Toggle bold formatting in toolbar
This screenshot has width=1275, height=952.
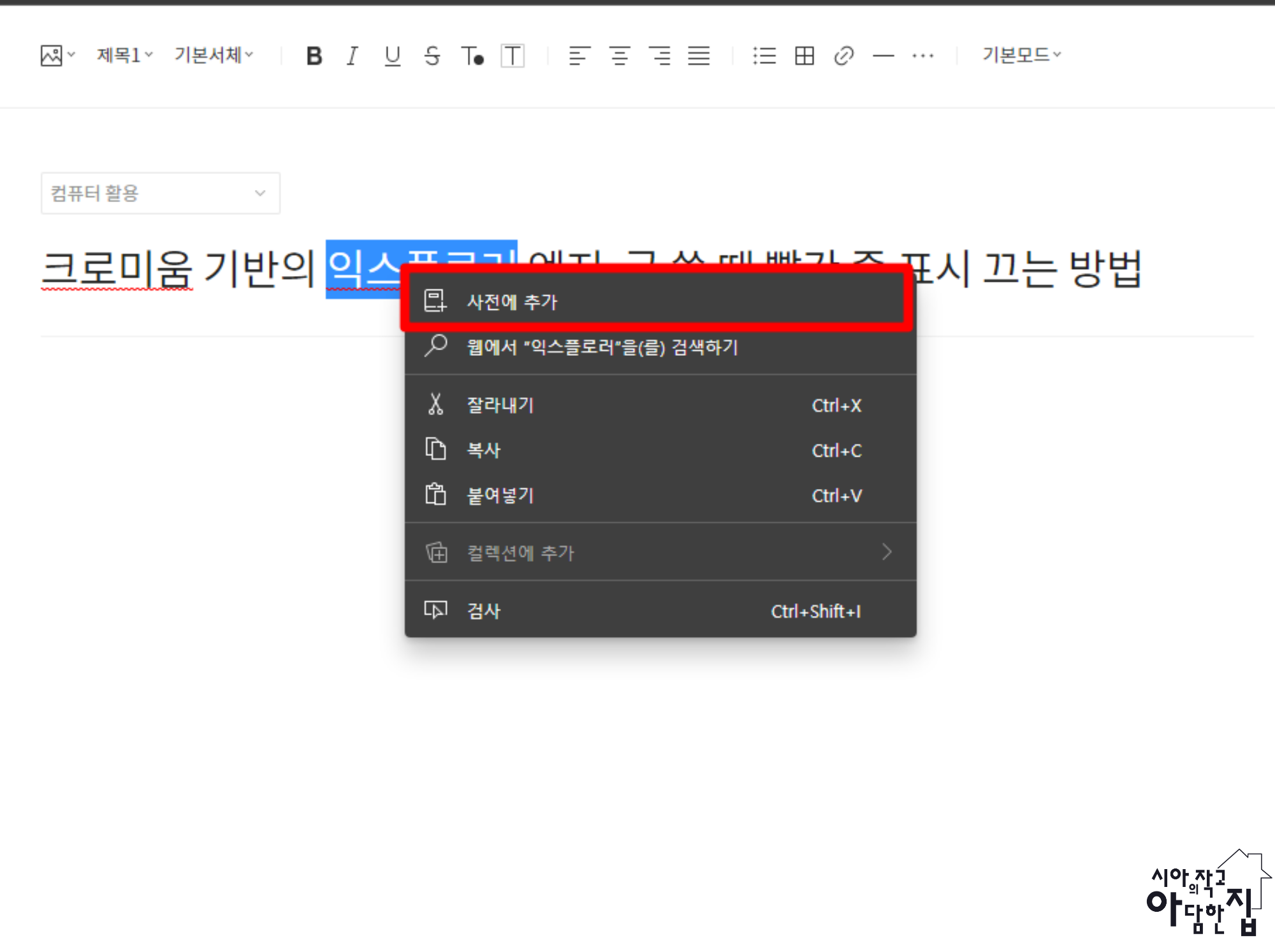click(314, 56)
